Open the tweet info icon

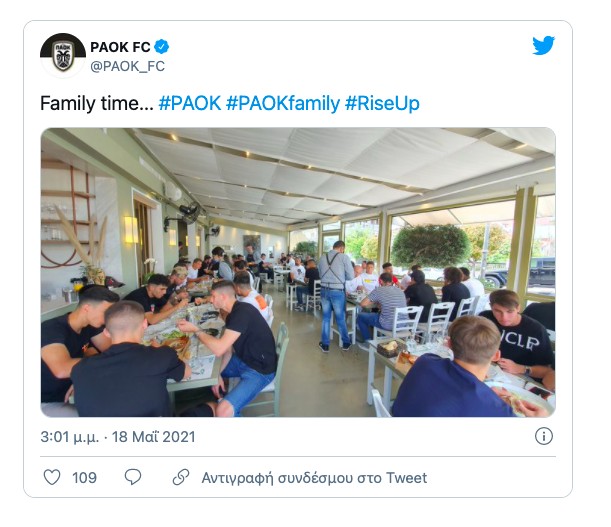pos(543,436)
